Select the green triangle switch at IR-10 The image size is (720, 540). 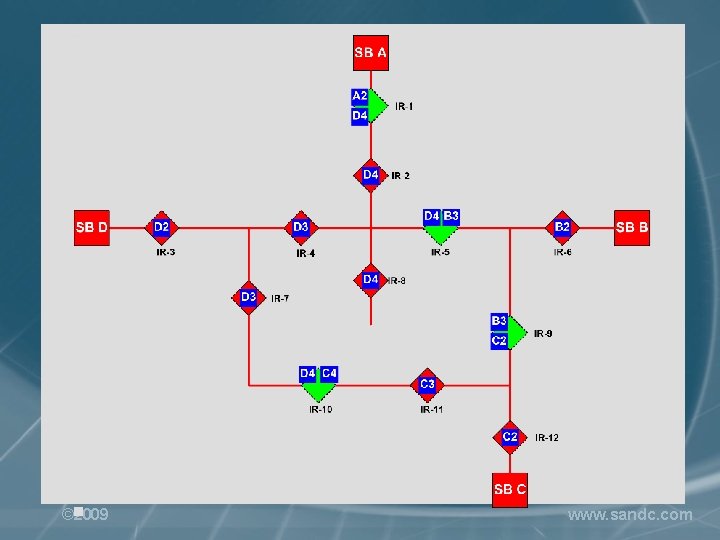pyautogui.click(x=318, y=392)
